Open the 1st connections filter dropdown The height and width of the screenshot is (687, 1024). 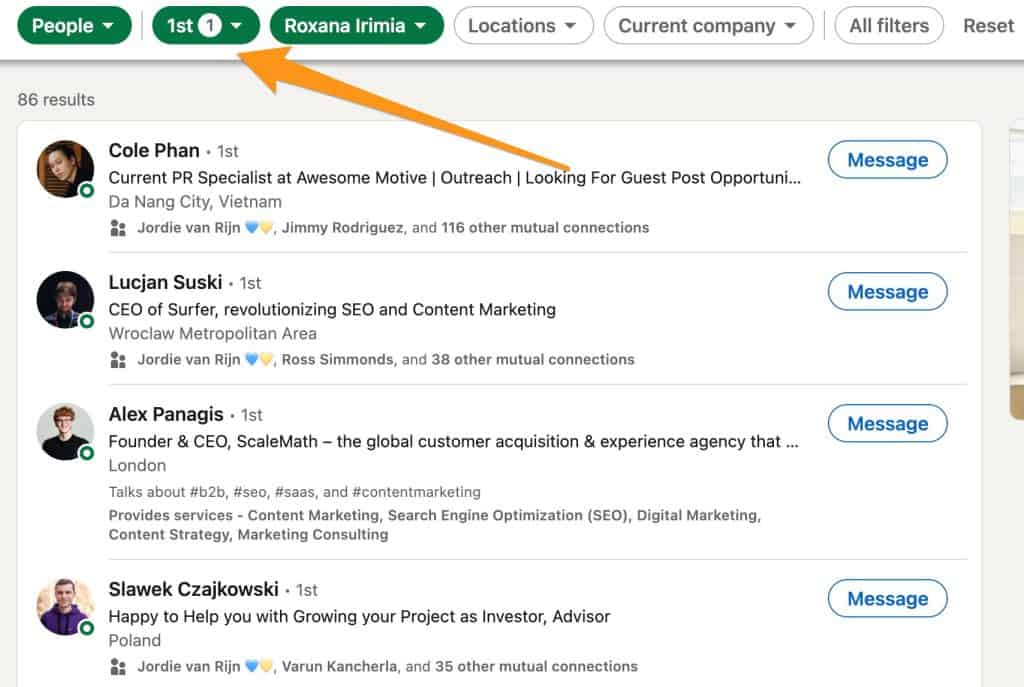point(205,26)
